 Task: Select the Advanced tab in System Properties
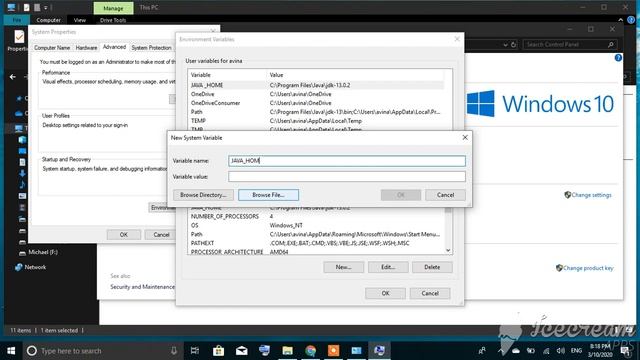(114, 47)
